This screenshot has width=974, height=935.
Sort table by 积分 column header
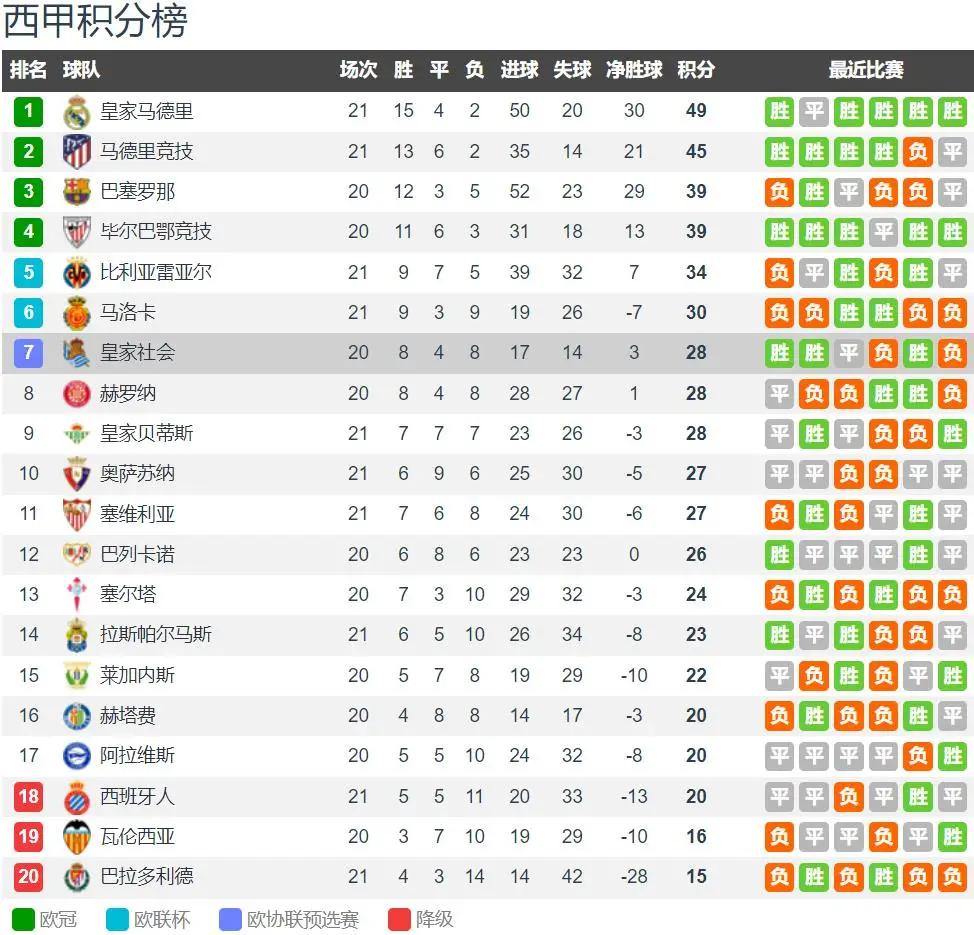pyautogui.click(x=696, y=70)
